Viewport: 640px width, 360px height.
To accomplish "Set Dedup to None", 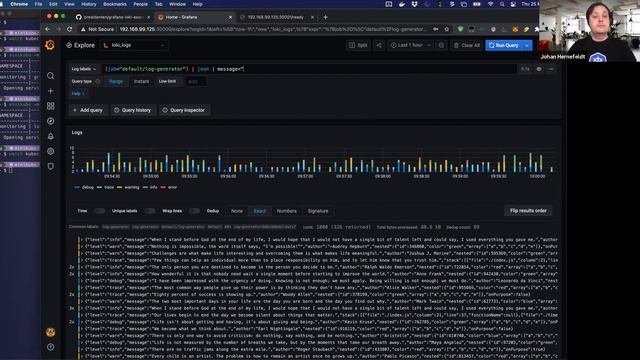I will pyautogui.click(x=237, y=211).
